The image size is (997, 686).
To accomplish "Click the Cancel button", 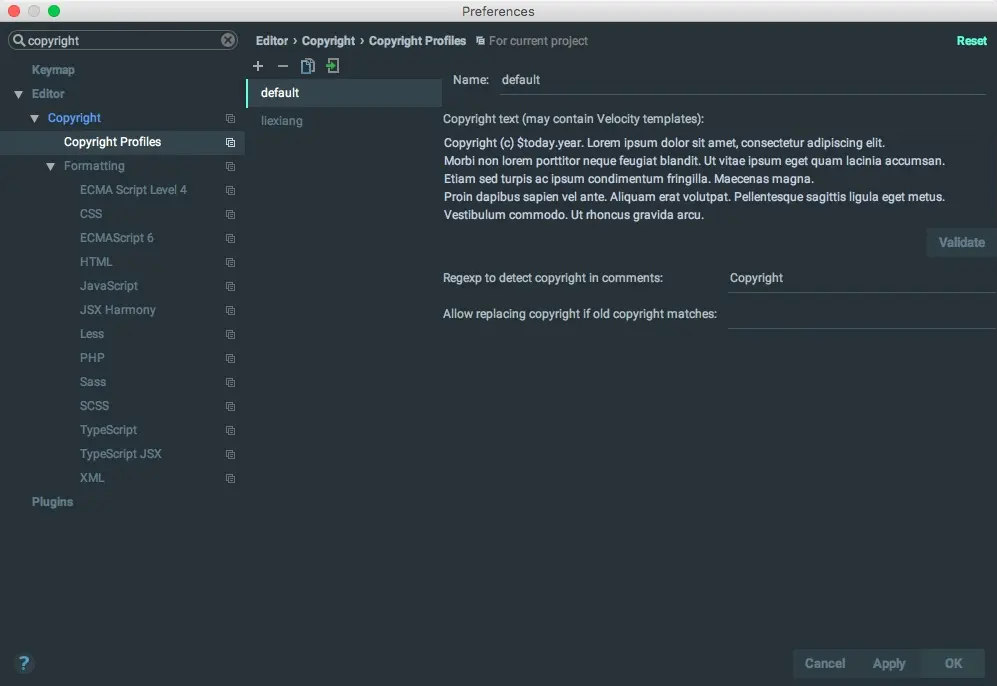I will [x=825, y=663].
